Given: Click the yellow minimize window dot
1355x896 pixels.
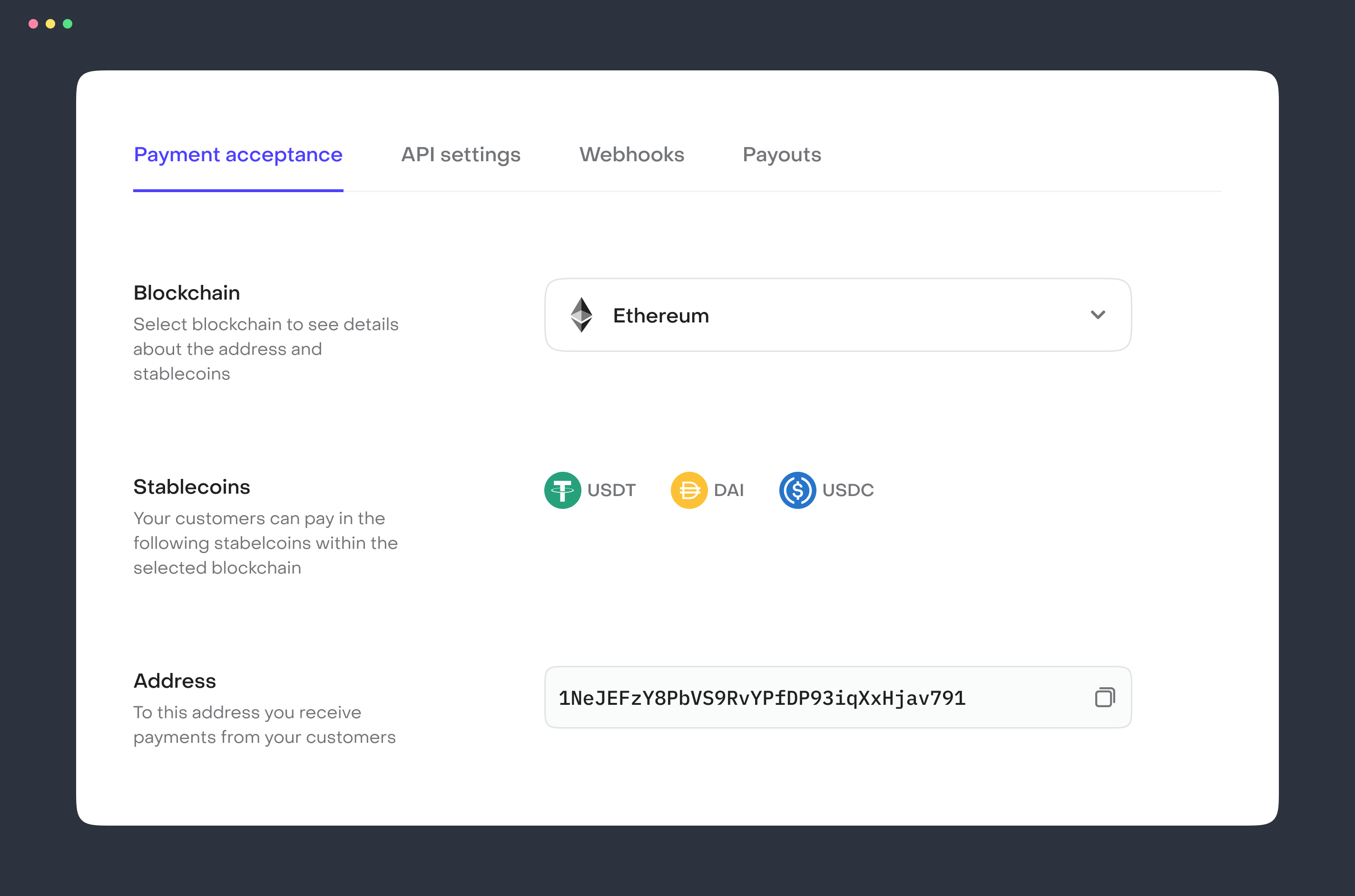Looking at the screenshot, I should point(50,23).
